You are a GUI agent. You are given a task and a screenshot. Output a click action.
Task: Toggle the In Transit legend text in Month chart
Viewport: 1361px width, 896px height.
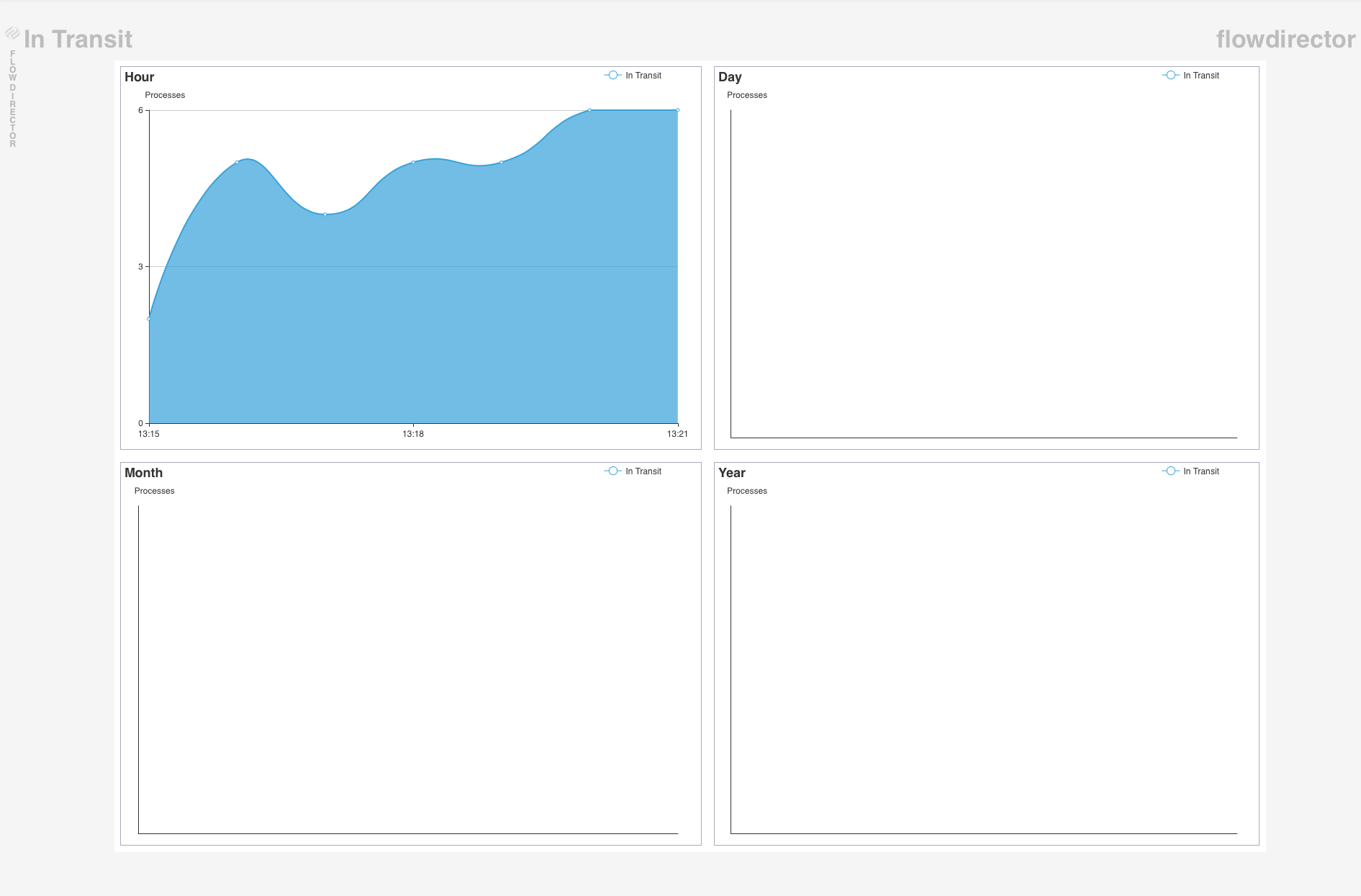[643, 471]
